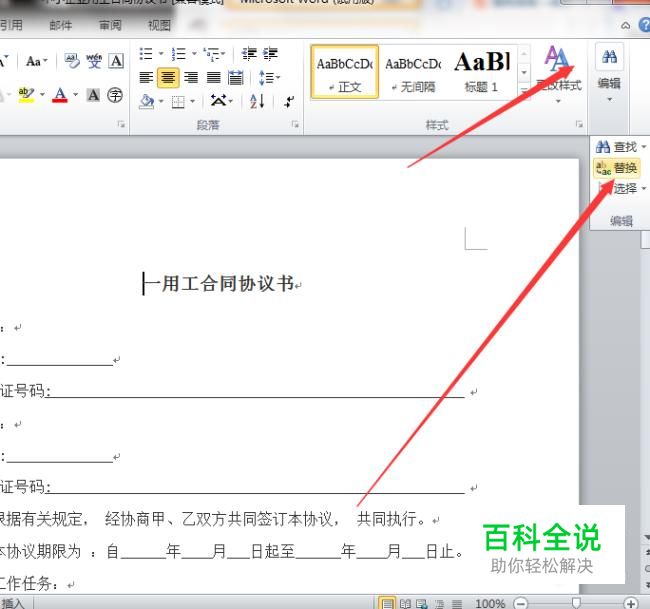The height and width of the screenshot is (609, 650).
Task: Open the Enclose Characters (circled 字) tool
Action: pyautogui.click(x=115, y=95)
